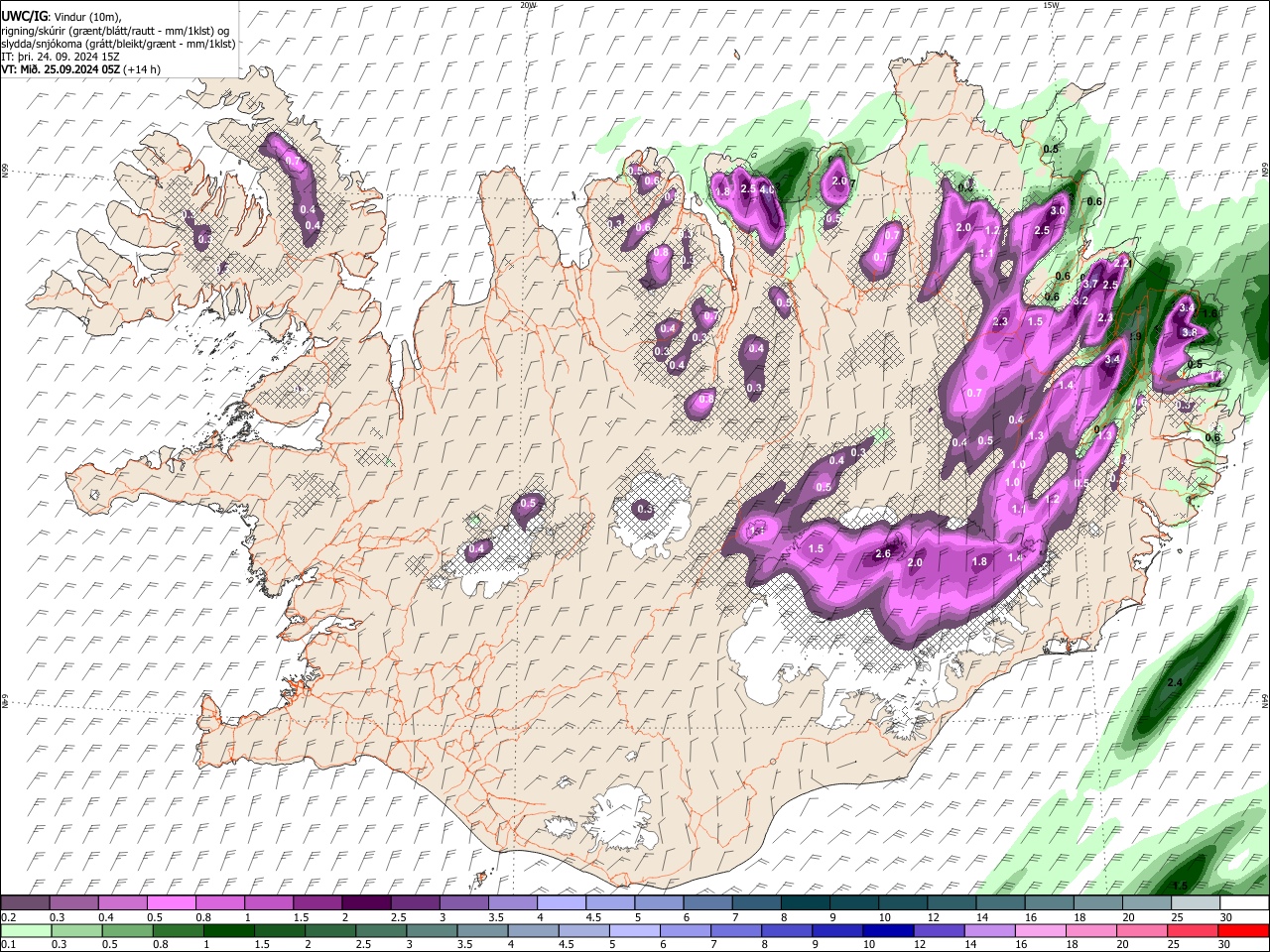1270x952 pixels.
Task: Click the '3.2' snowfall value in the east
Action: point(1081,300)
